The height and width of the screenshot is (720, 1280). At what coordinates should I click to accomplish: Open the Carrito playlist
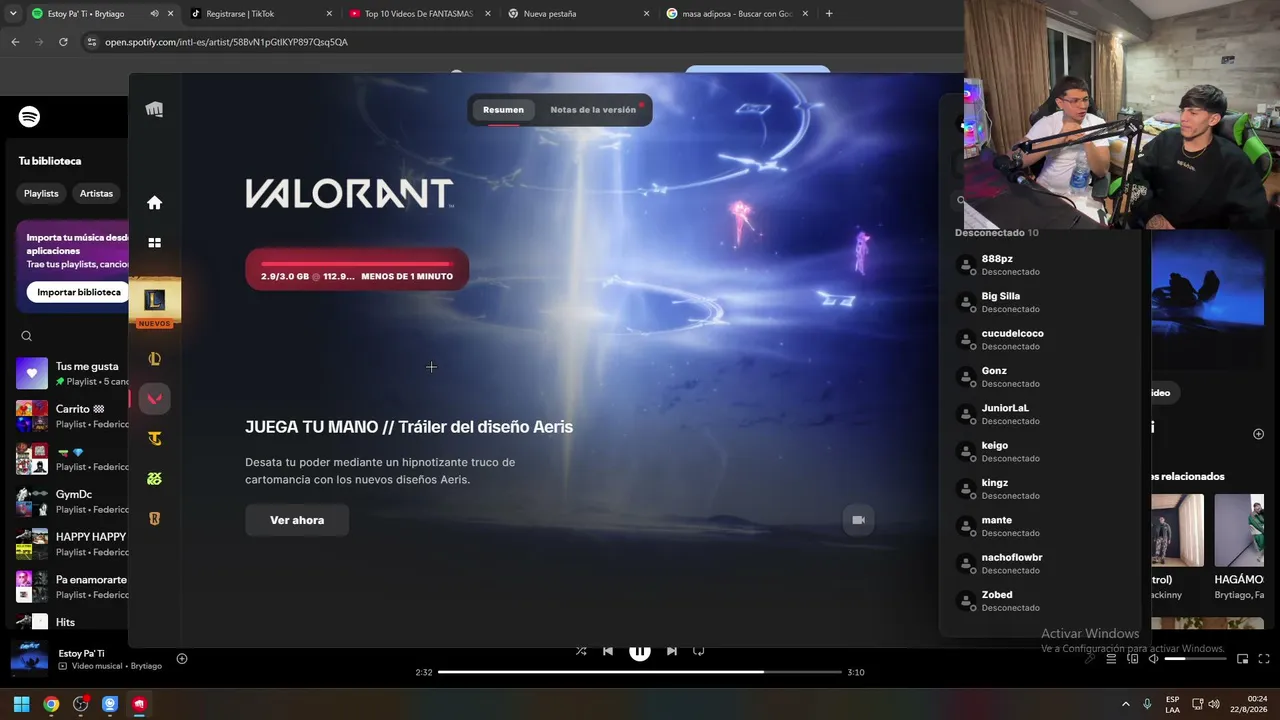[72, 416]
